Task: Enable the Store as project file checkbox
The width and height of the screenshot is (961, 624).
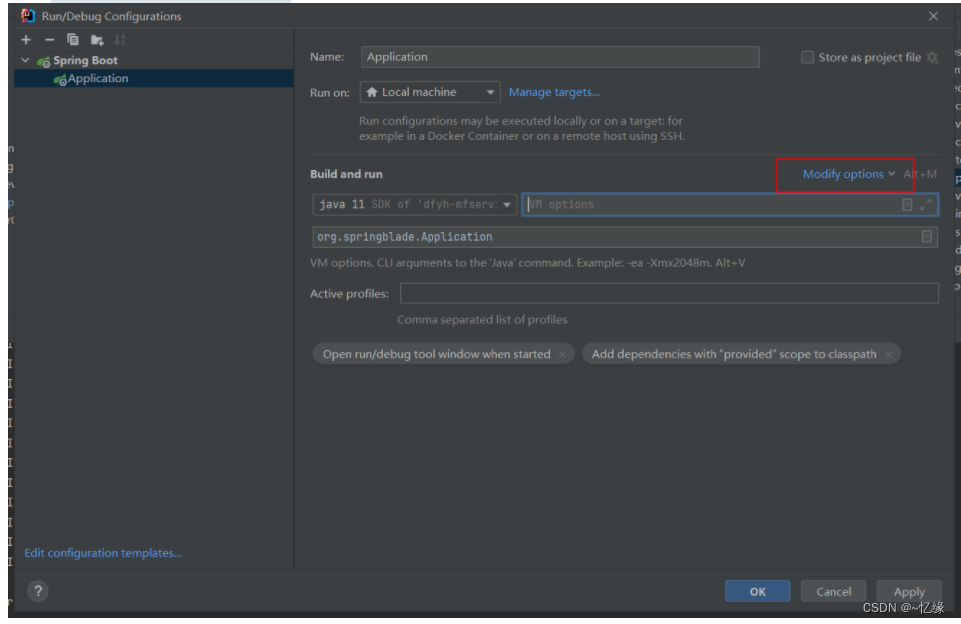Action: click(x=807, y=58)
